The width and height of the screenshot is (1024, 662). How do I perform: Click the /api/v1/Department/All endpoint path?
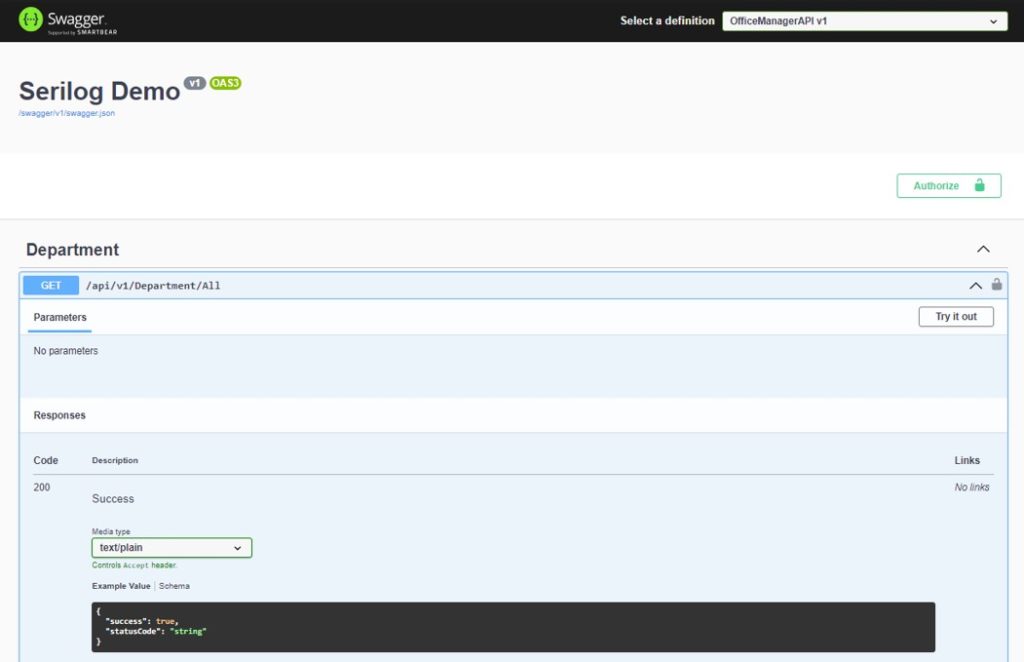[x=153, y=286]
